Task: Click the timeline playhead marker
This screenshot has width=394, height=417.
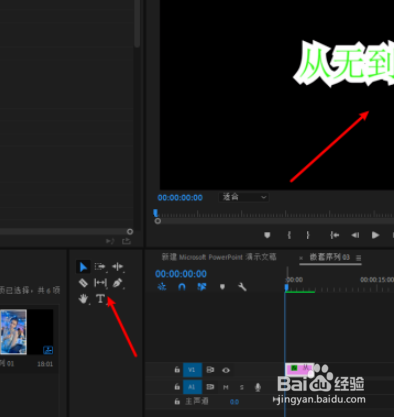Action: pos(286,288)
